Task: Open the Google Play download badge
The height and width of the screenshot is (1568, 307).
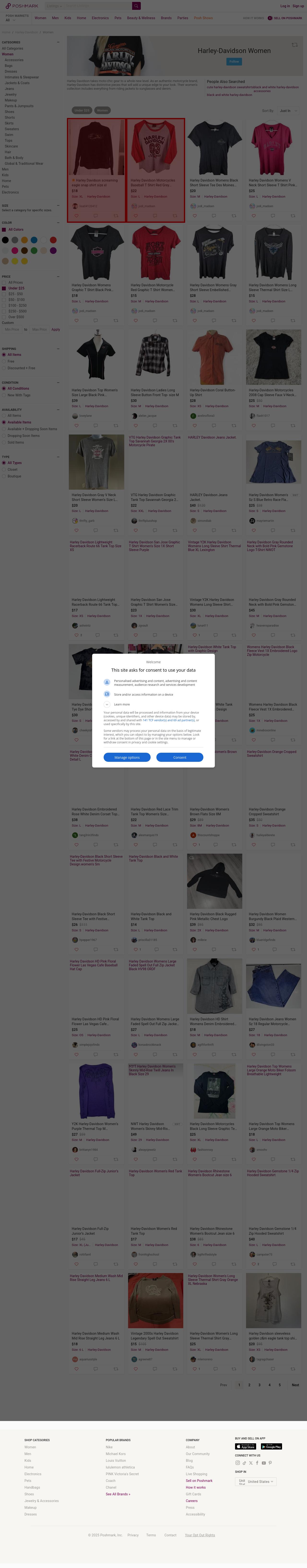Action: (x=272, y=1447)
